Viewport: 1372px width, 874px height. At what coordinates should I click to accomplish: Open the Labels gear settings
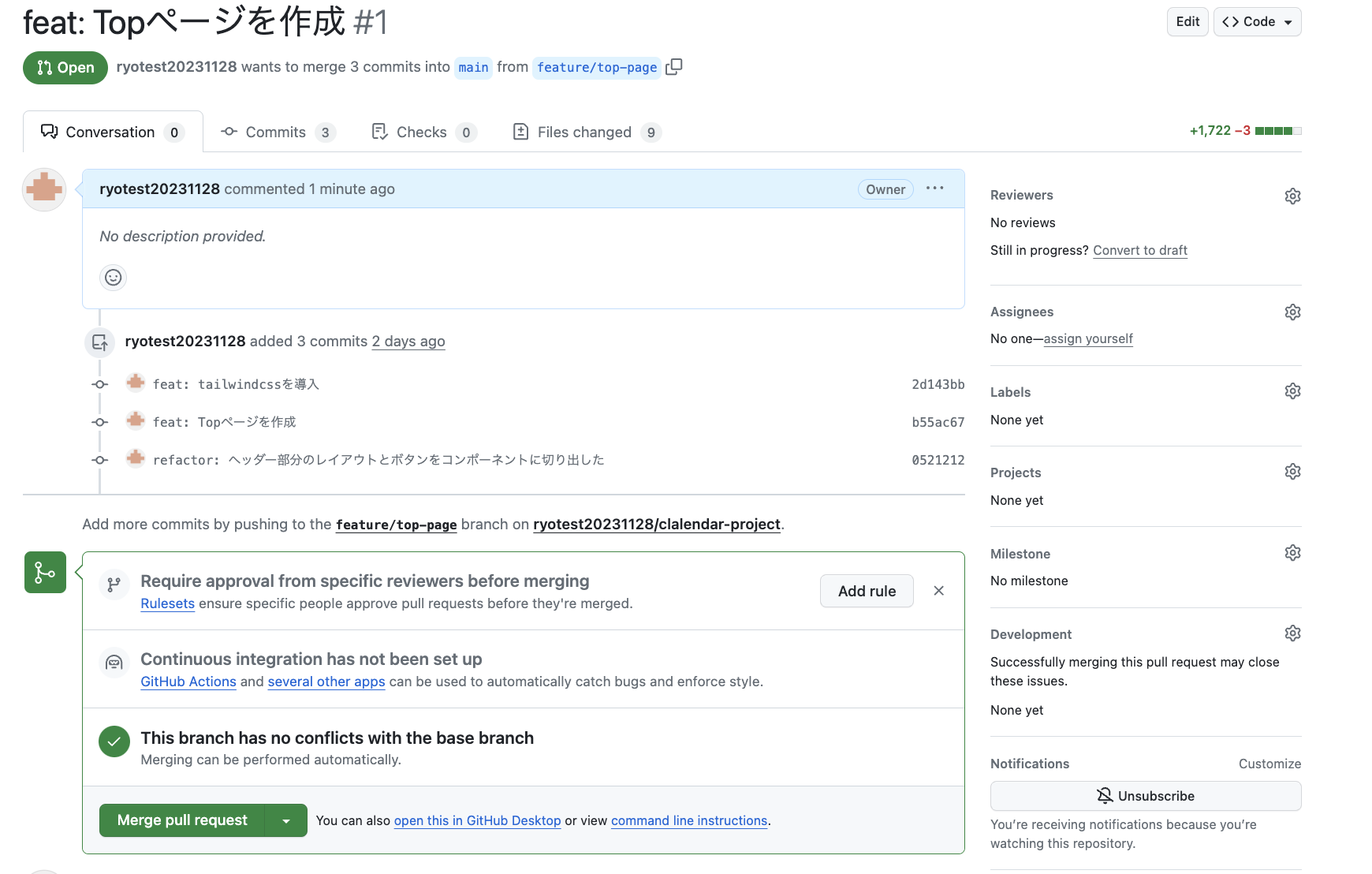tap(1292, 391)
